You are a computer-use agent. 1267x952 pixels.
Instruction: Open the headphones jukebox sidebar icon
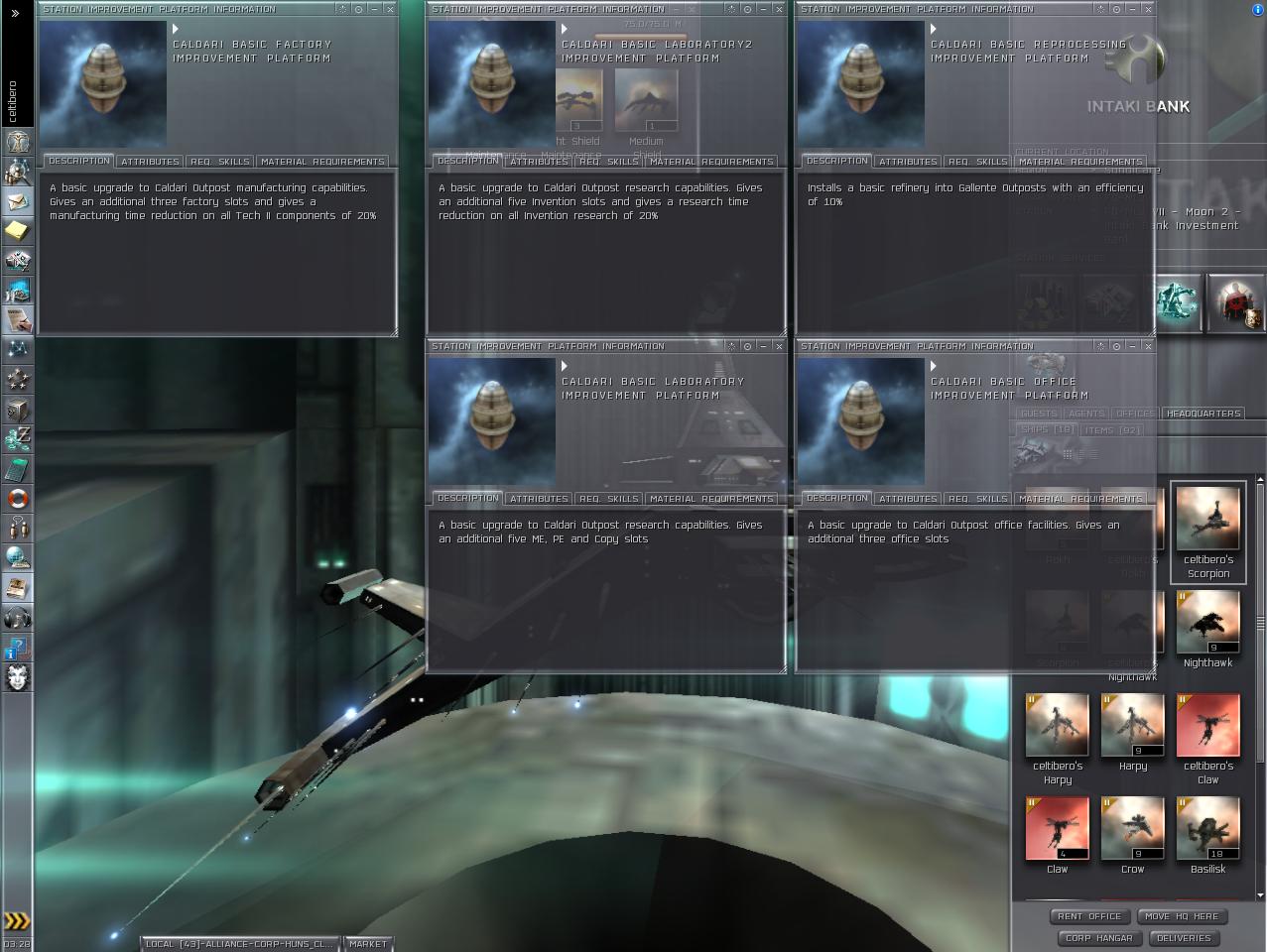pos(17,618)
